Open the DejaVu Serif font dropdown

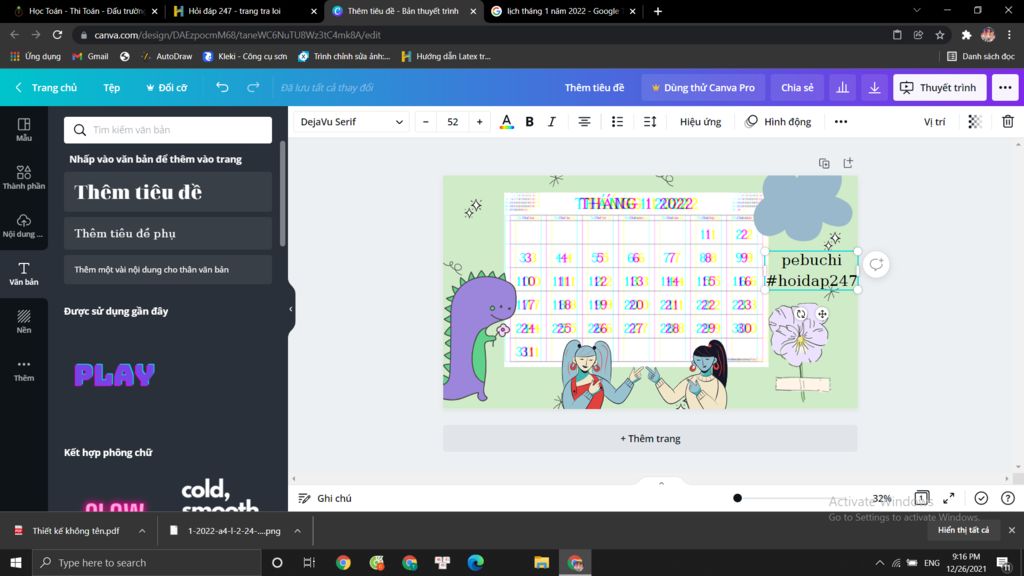351,122
